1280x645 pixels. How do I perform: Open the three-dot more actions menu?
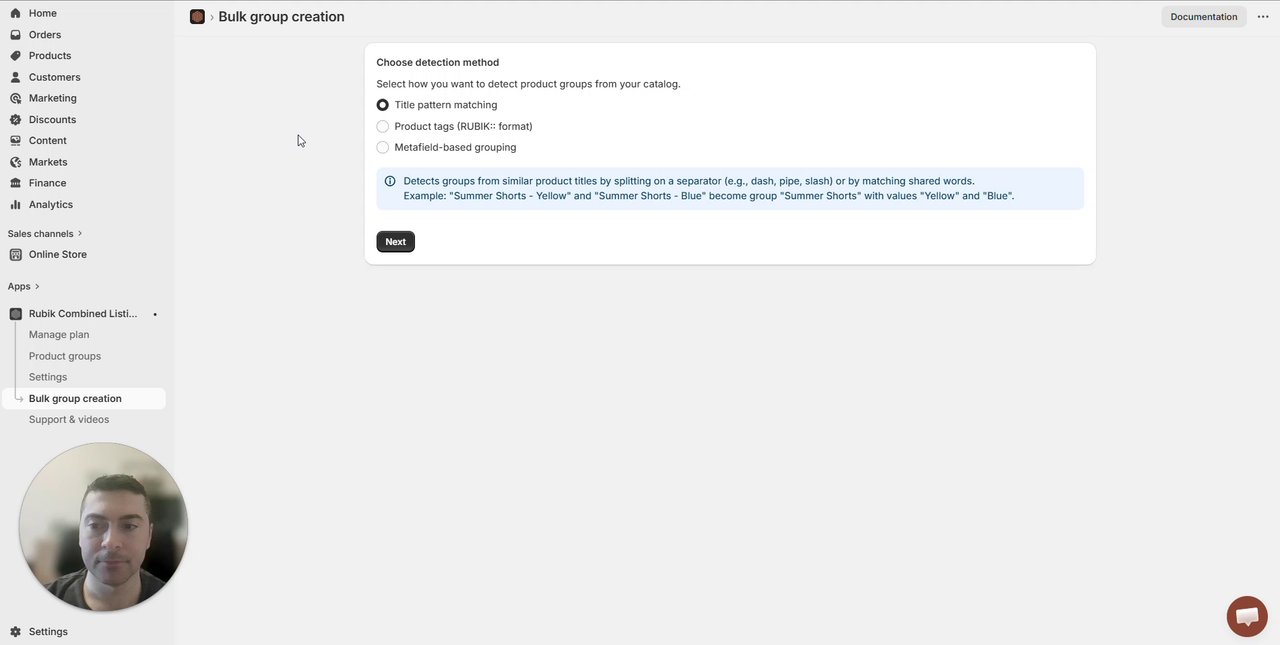[x=1263, y=17]
